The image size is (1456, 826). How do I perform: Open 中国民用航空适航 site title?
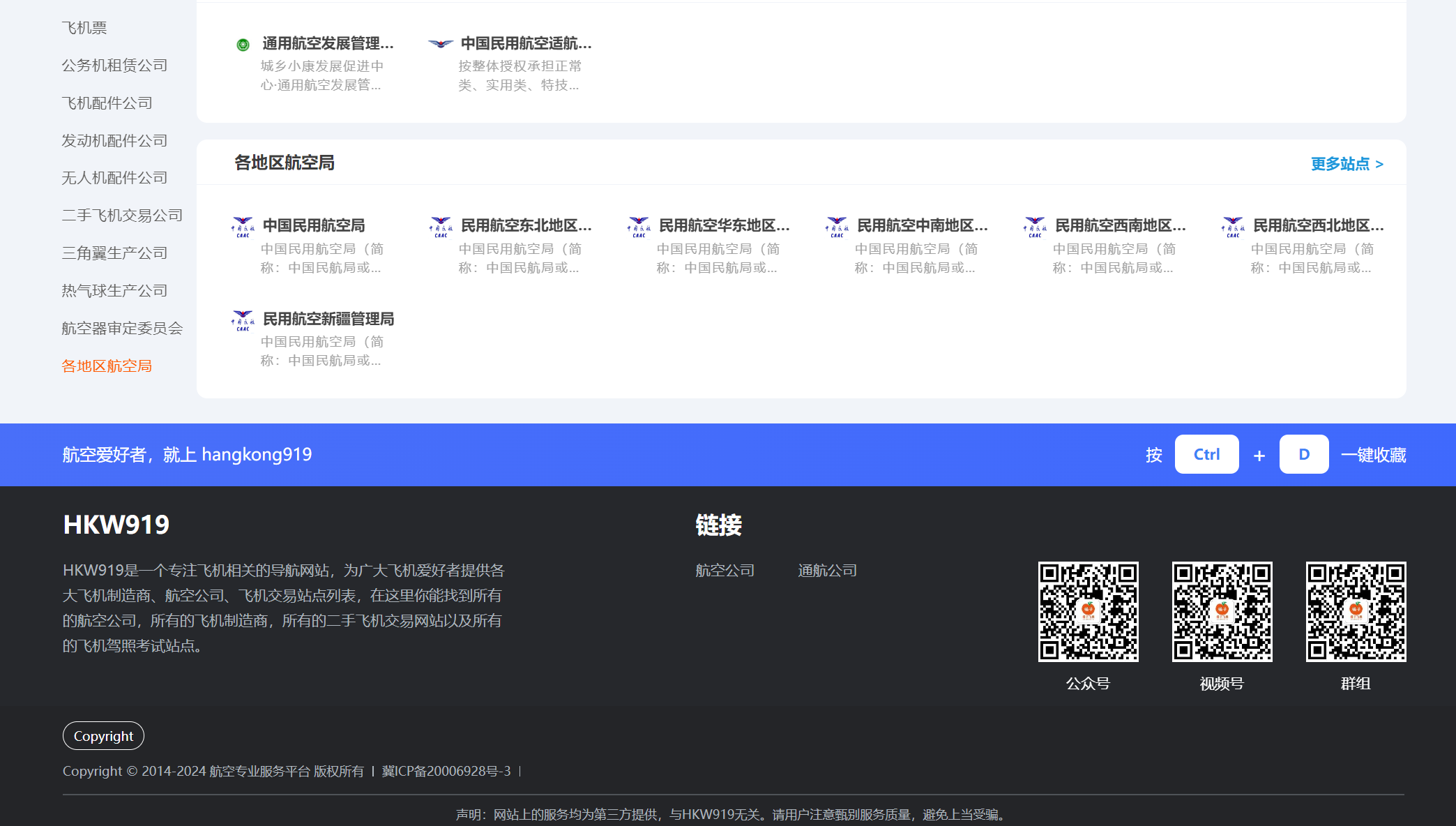click(526, 44)
